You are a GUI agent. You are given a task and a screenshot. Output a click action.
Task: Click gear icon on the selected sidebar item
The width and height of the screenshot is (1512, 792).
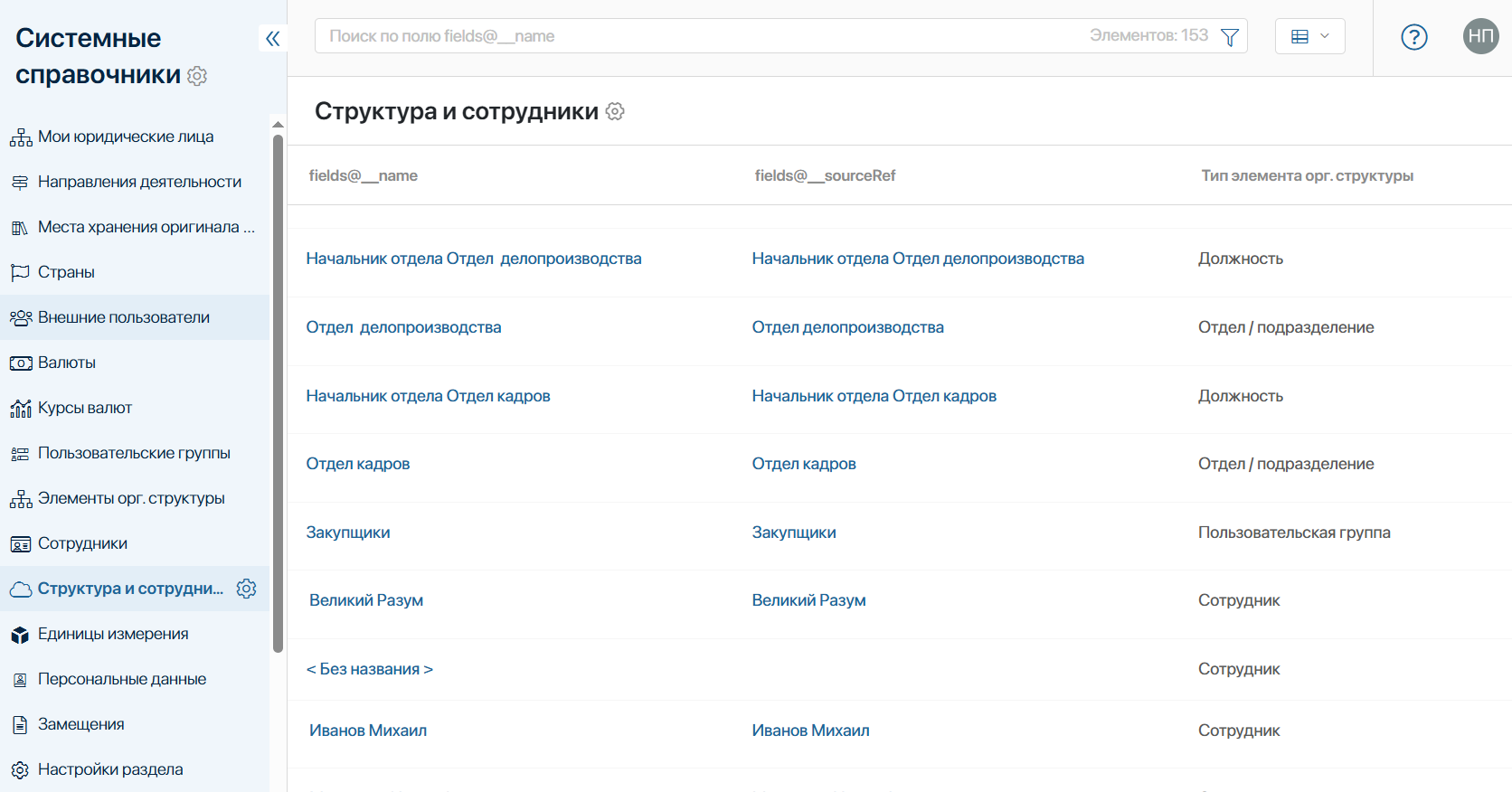[x=246, y=589]
